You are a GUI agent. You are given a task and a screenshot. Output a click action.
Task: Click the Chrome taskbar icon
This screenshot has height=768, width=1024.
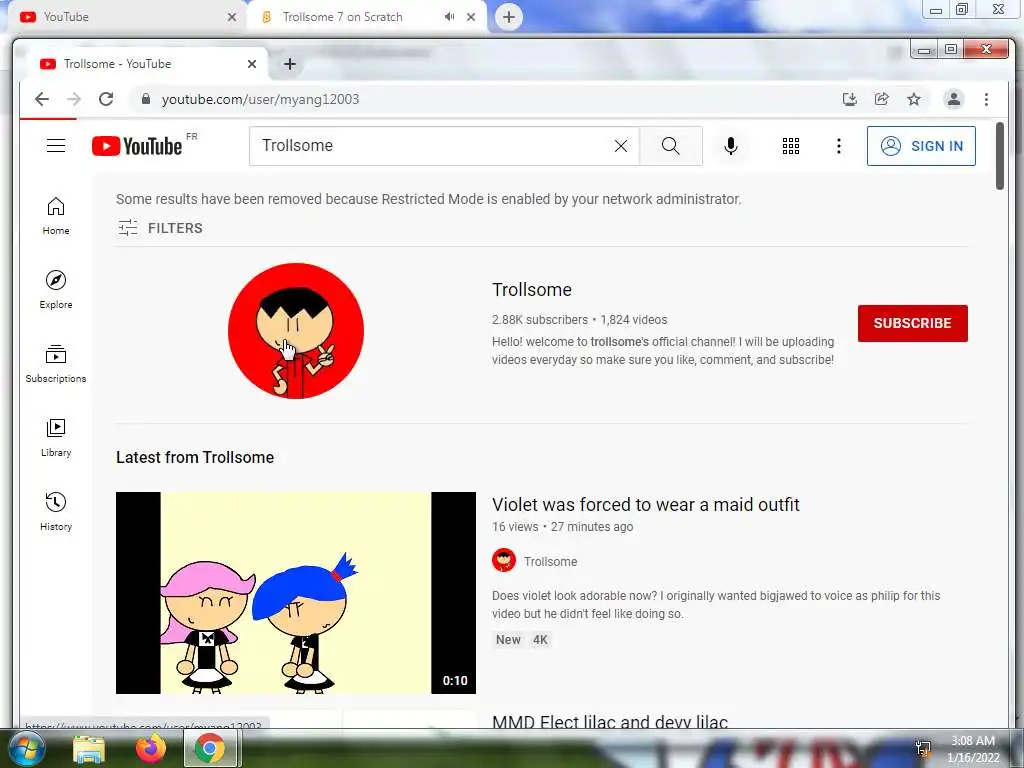(x=210, y=748)
